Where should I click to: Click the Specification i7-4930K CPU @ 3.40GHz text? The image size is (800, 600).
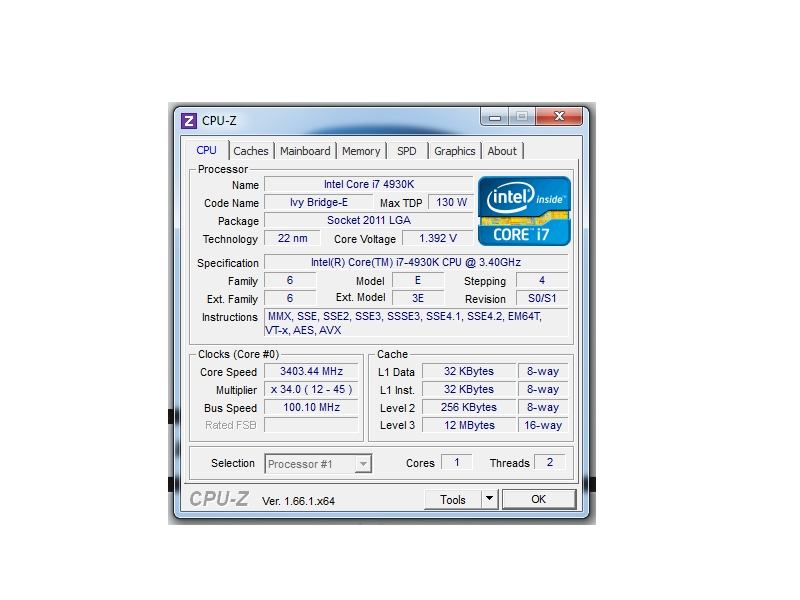click(416, 262)
